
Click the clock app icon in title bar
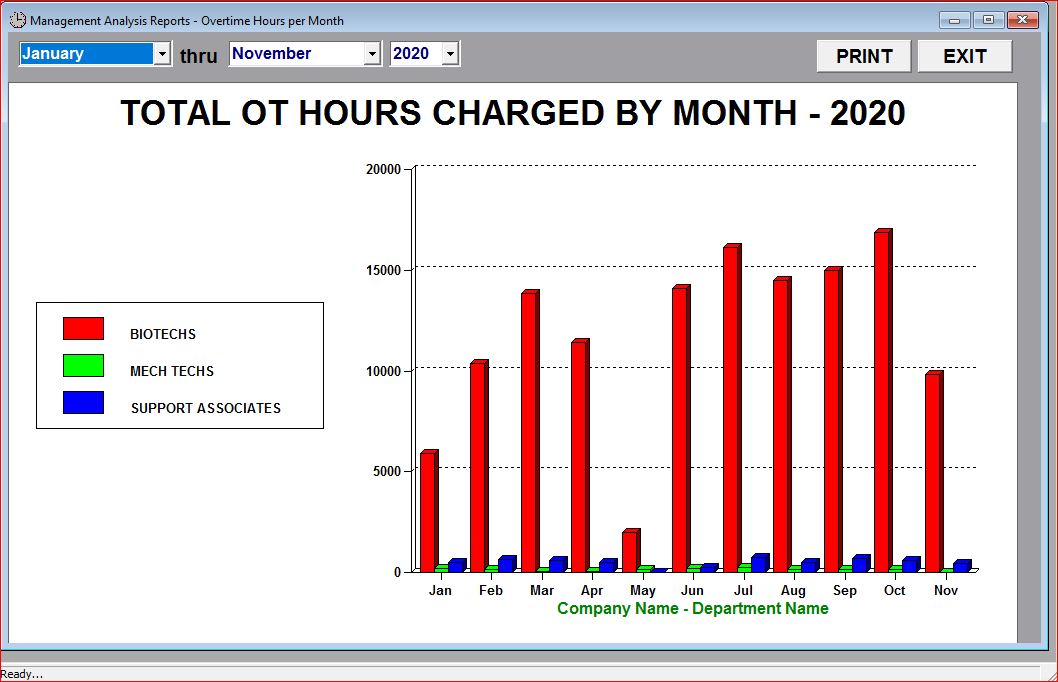(x=17, y=20)
